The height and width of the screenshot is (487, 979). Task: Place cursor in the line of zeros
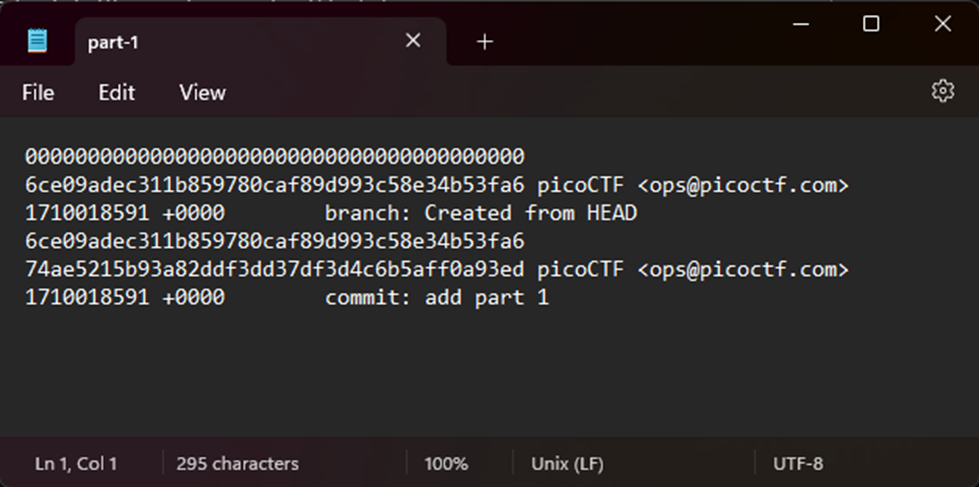click(x=274, y=156)
